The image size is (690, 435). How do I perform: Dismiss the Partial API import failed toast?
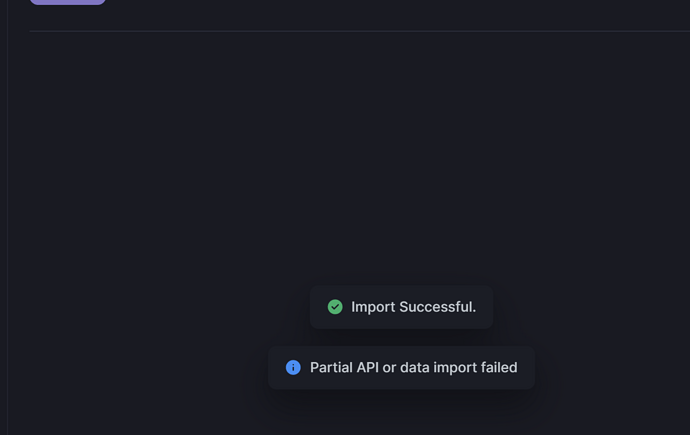pos(401,367)
